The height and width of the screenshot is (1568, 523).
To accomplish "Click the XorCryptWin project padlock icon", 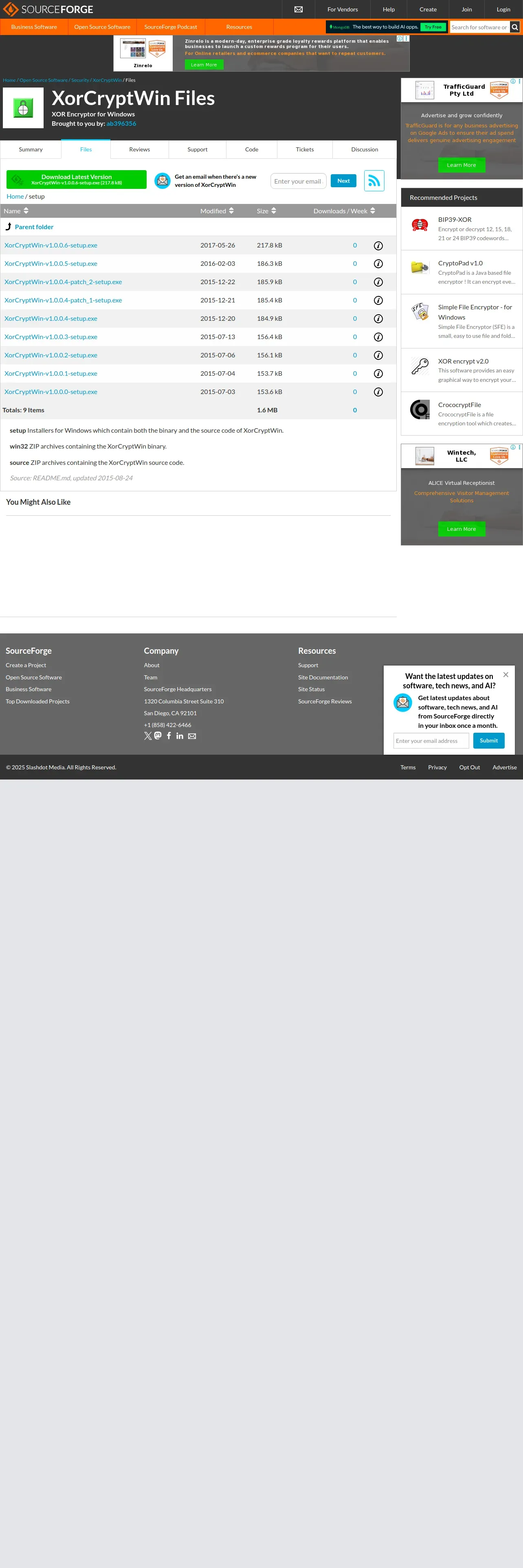I will click(23, 108).
